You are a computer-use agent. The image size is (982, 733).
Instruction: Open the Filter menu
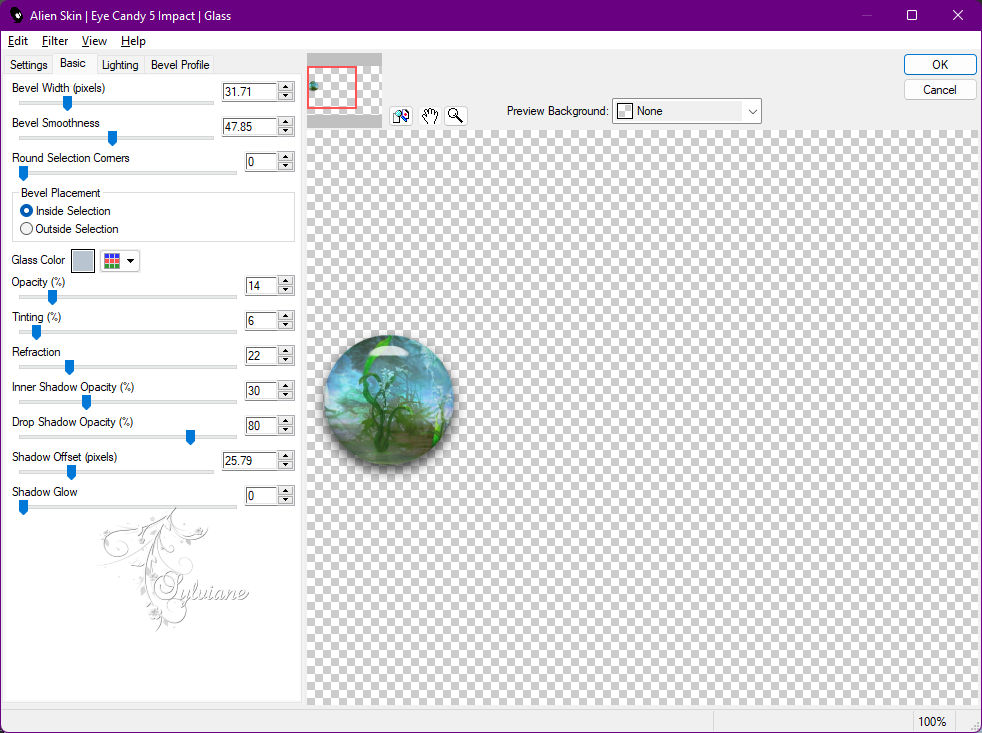[55, 41]
